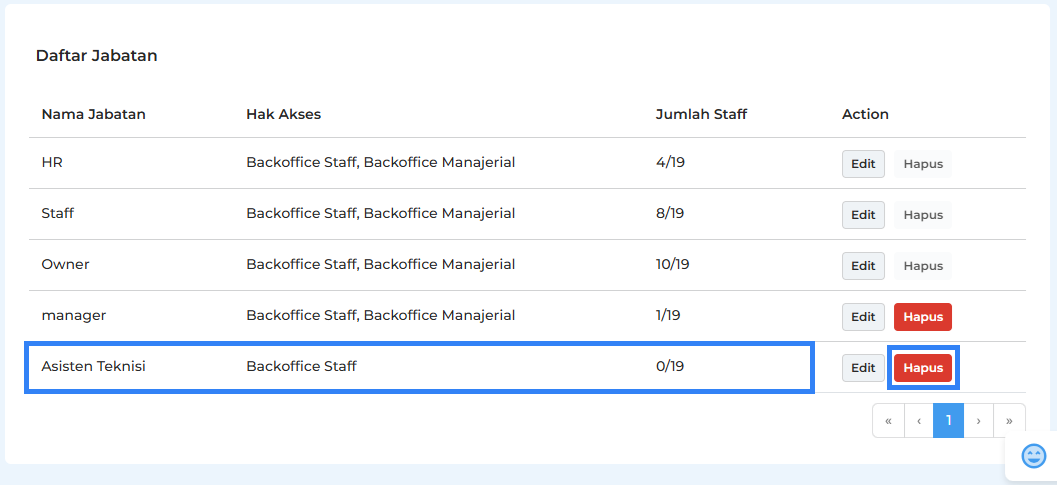Edit the manager position
1057x485 pixels.
[863, 317]
